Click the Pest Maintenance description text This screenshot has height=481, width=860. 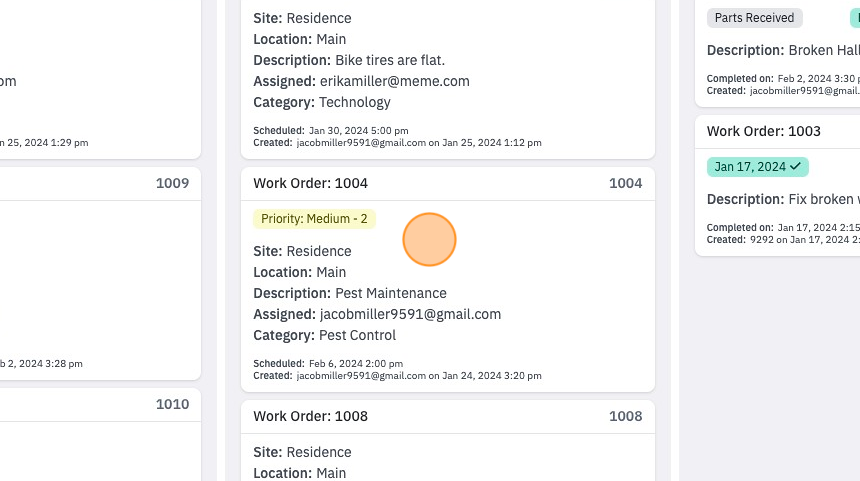(x=391, y=293)
